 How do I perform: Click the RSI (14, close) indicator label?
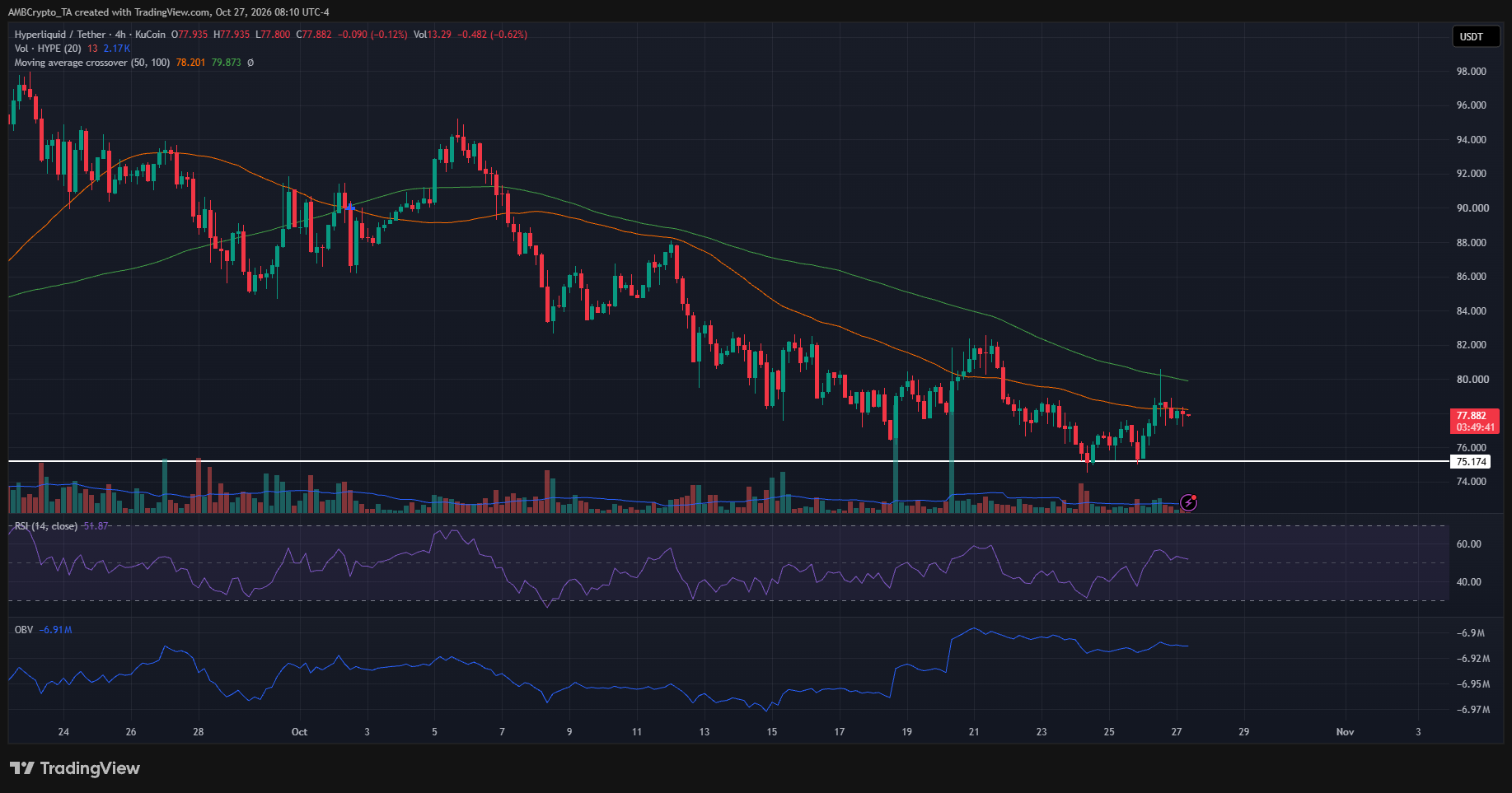click(x=46, y=526)
